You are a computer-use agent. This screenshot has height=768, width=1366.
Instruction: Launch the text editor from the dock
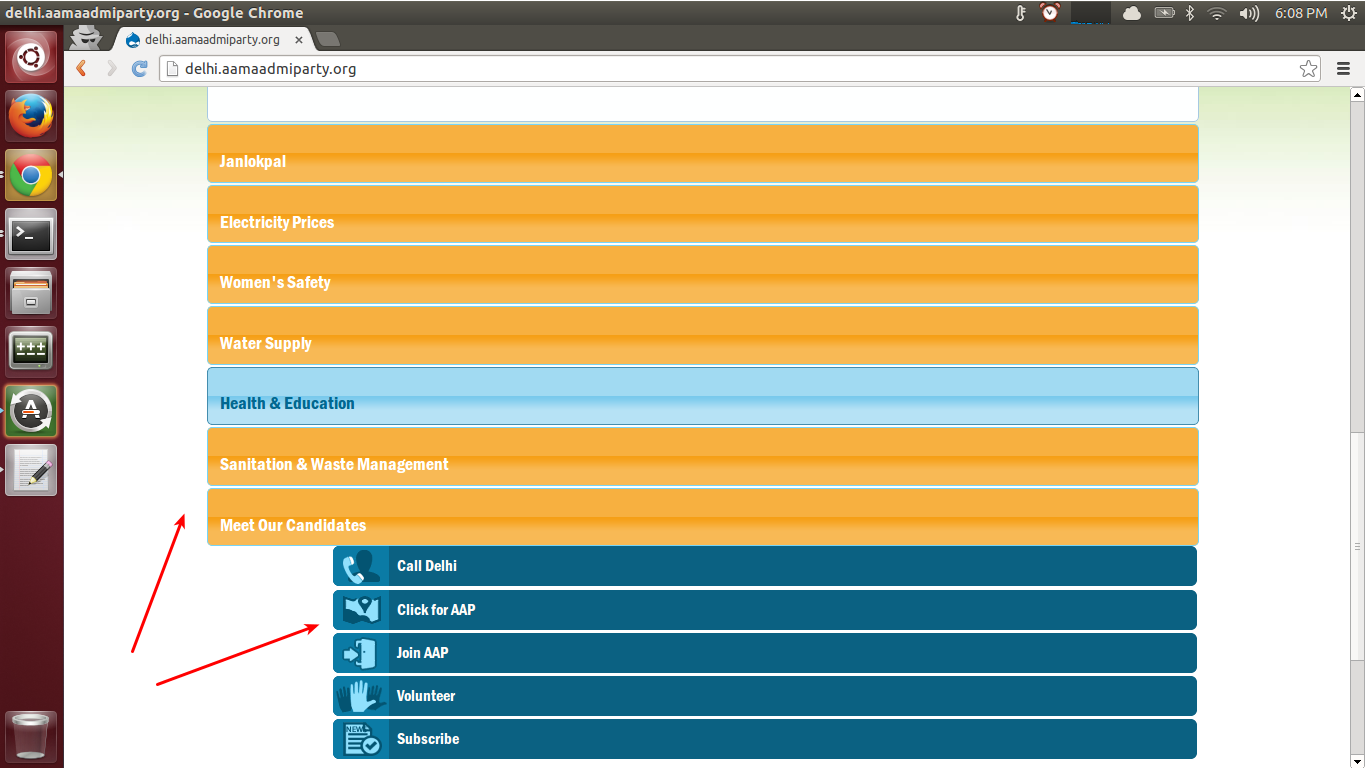32,470
